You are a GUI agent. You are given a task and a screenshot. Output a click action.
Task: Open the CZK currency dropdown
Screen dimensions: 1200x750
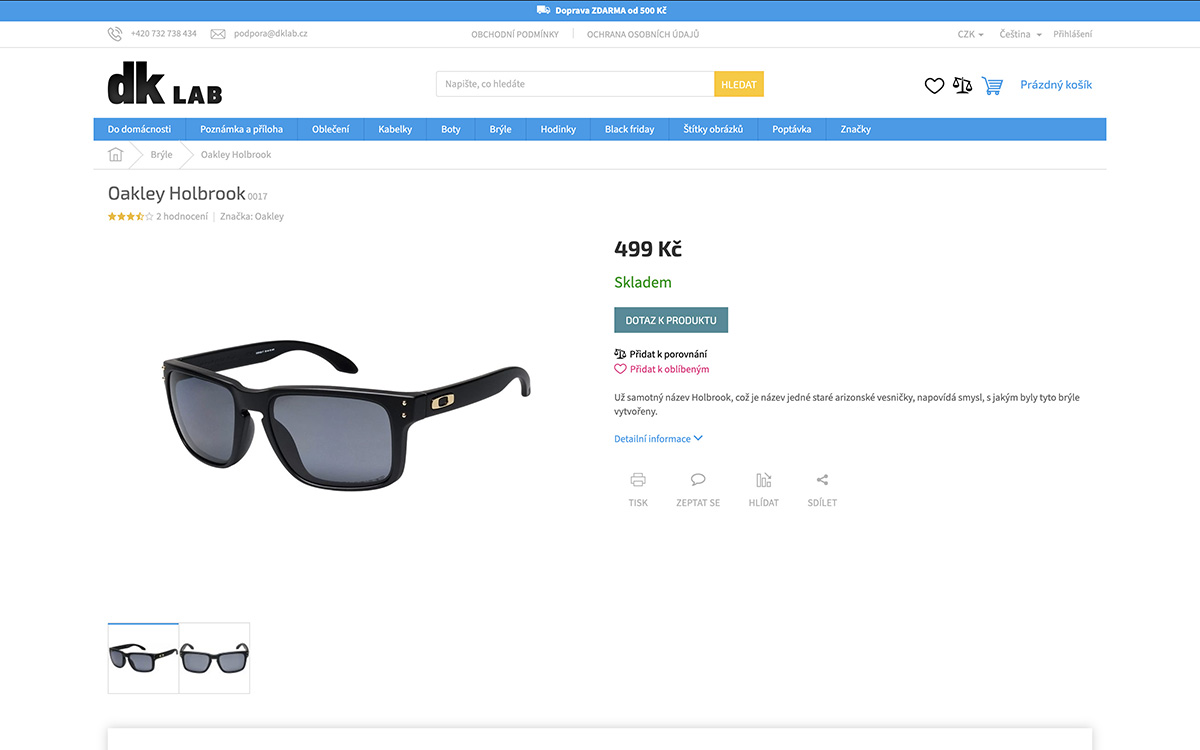click(970, 34)
